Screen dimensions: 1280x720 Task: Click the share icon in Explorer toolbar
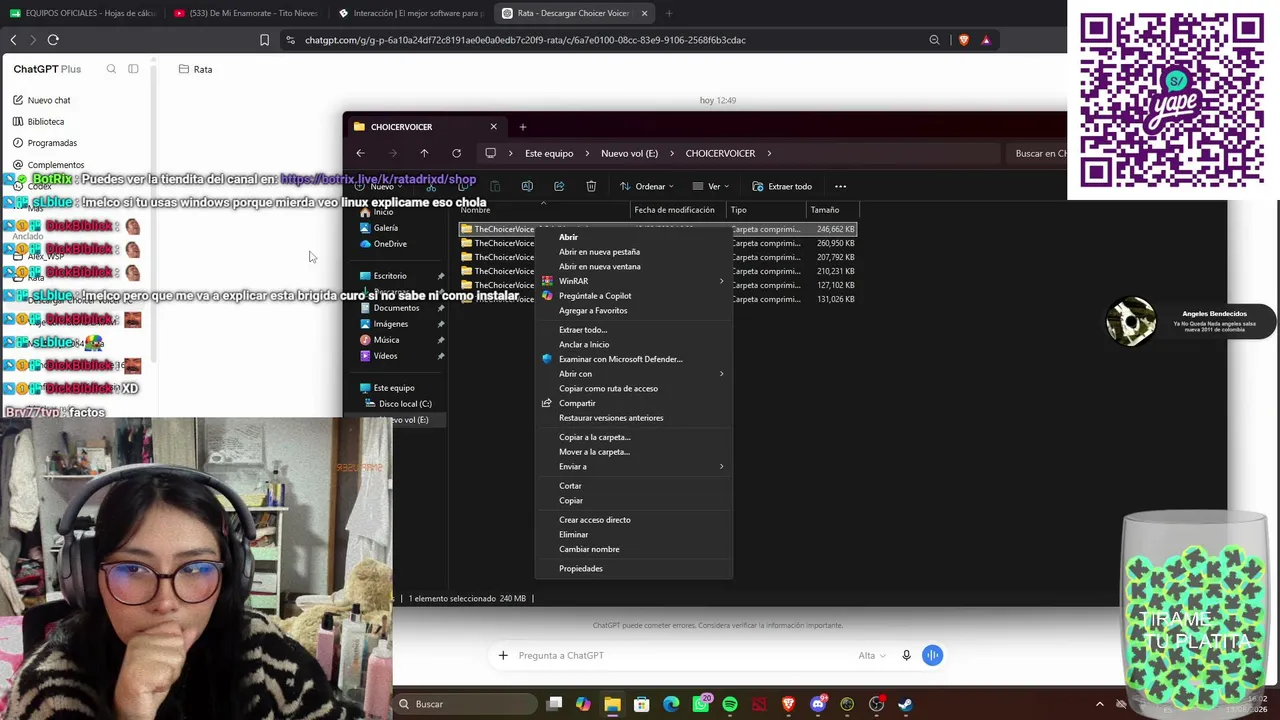pos(559,186)
